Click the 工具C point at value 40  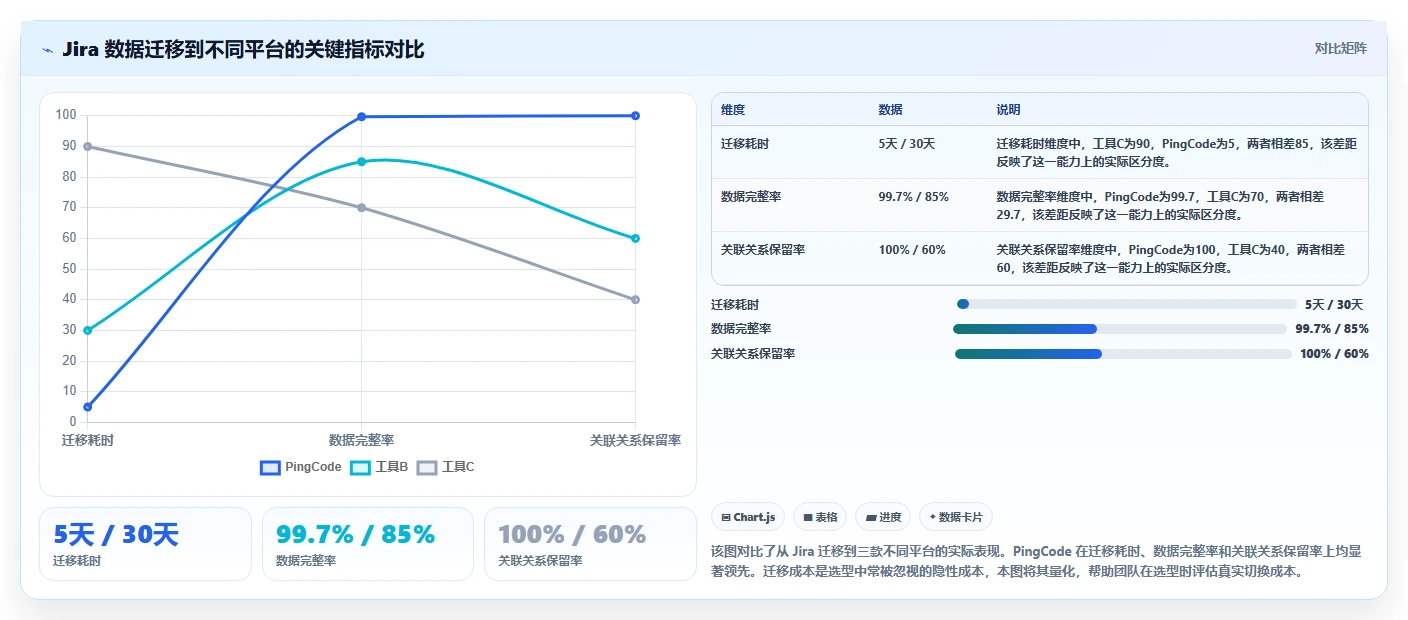coord(635,300)
